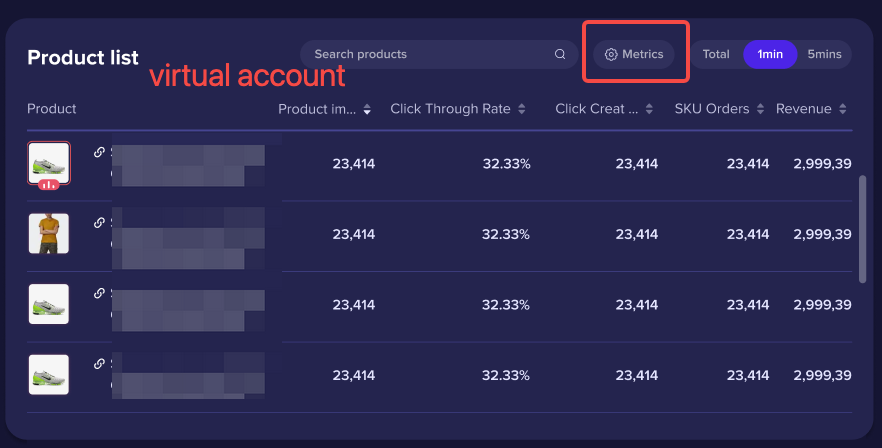This screenshot has width=882, height=448.
Task: Click the Metrics button
Action: pyautogui.click(x=634, y=54)
